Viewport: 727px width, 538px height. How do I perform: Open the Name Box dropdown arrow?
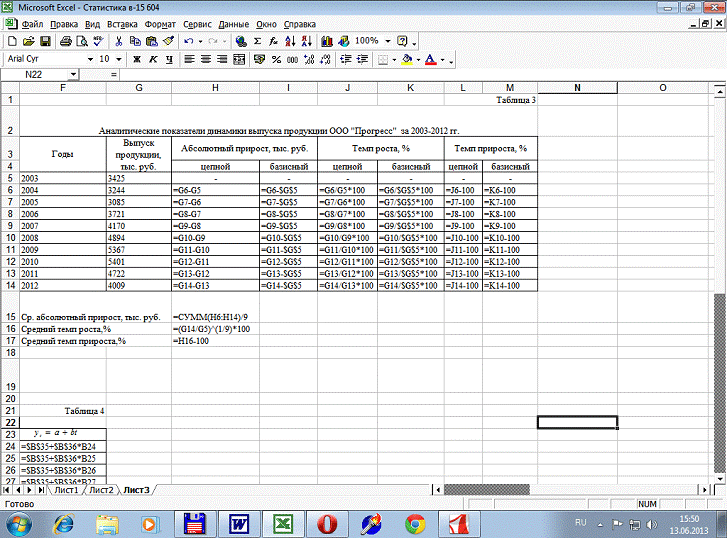73,75
